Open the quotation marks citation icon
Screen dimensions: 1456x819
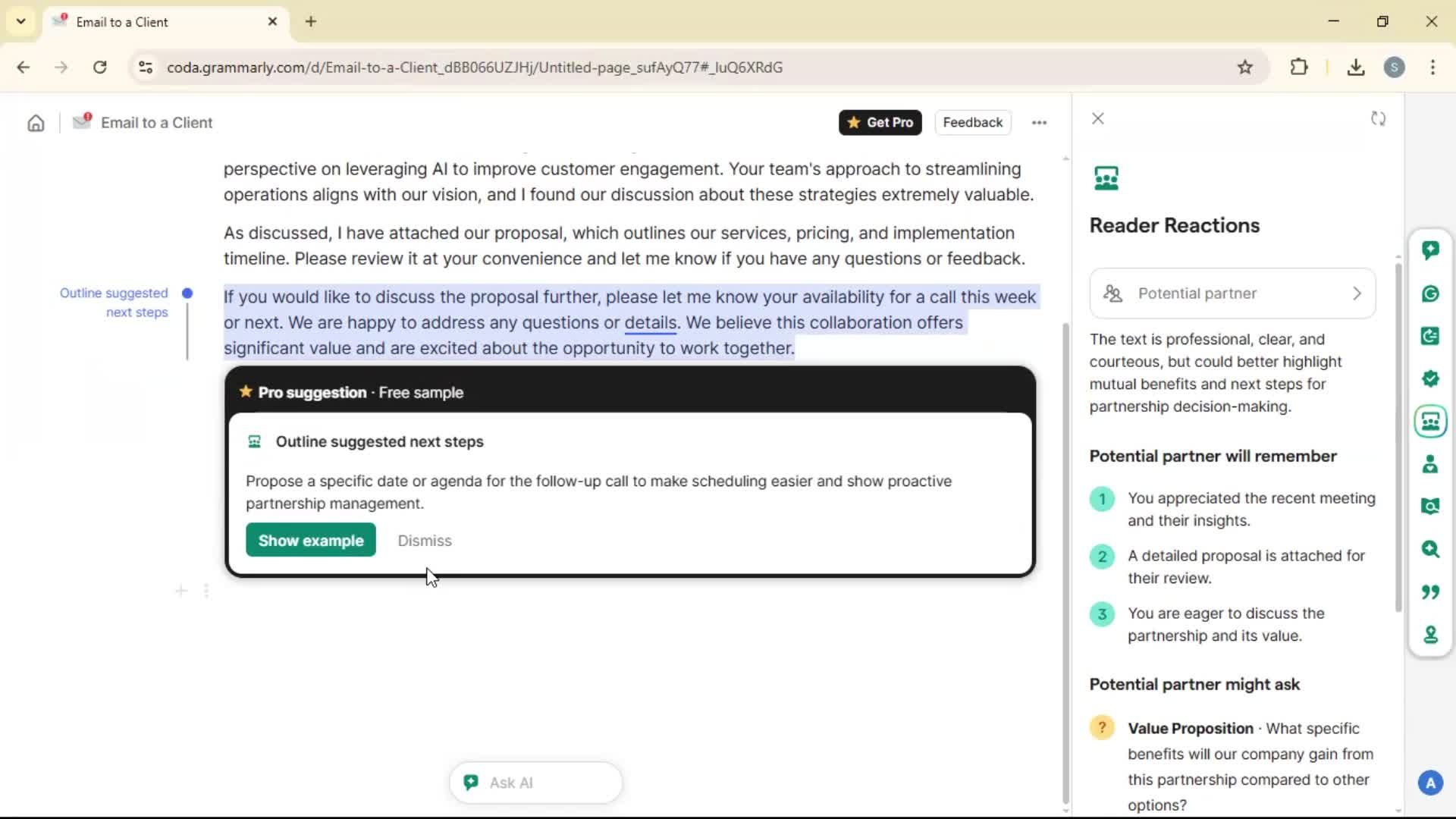click(x=1430, y=591)
